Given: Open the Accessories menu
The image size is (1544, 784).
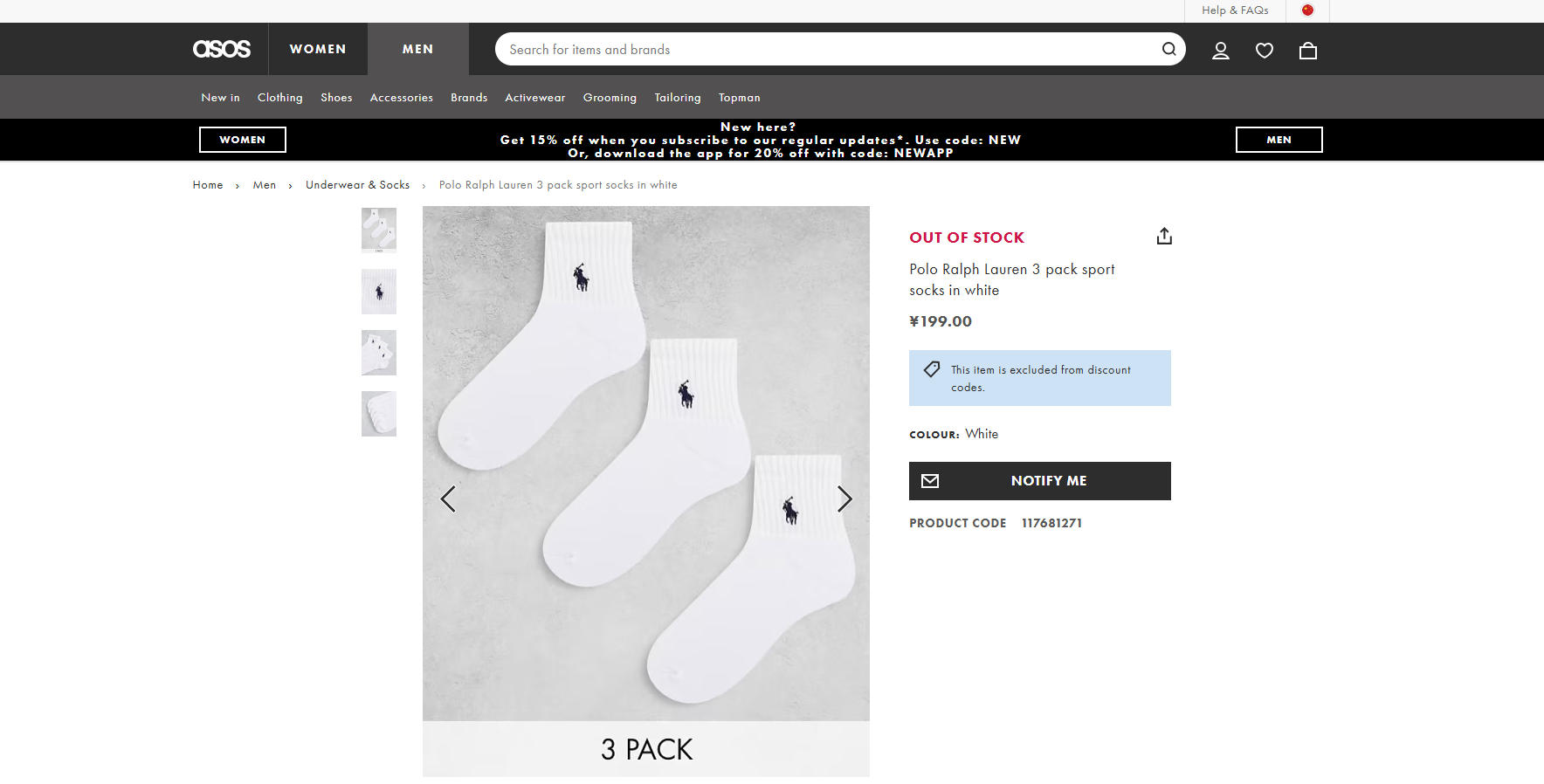Looking at the screenshot, I should point(401,98).
